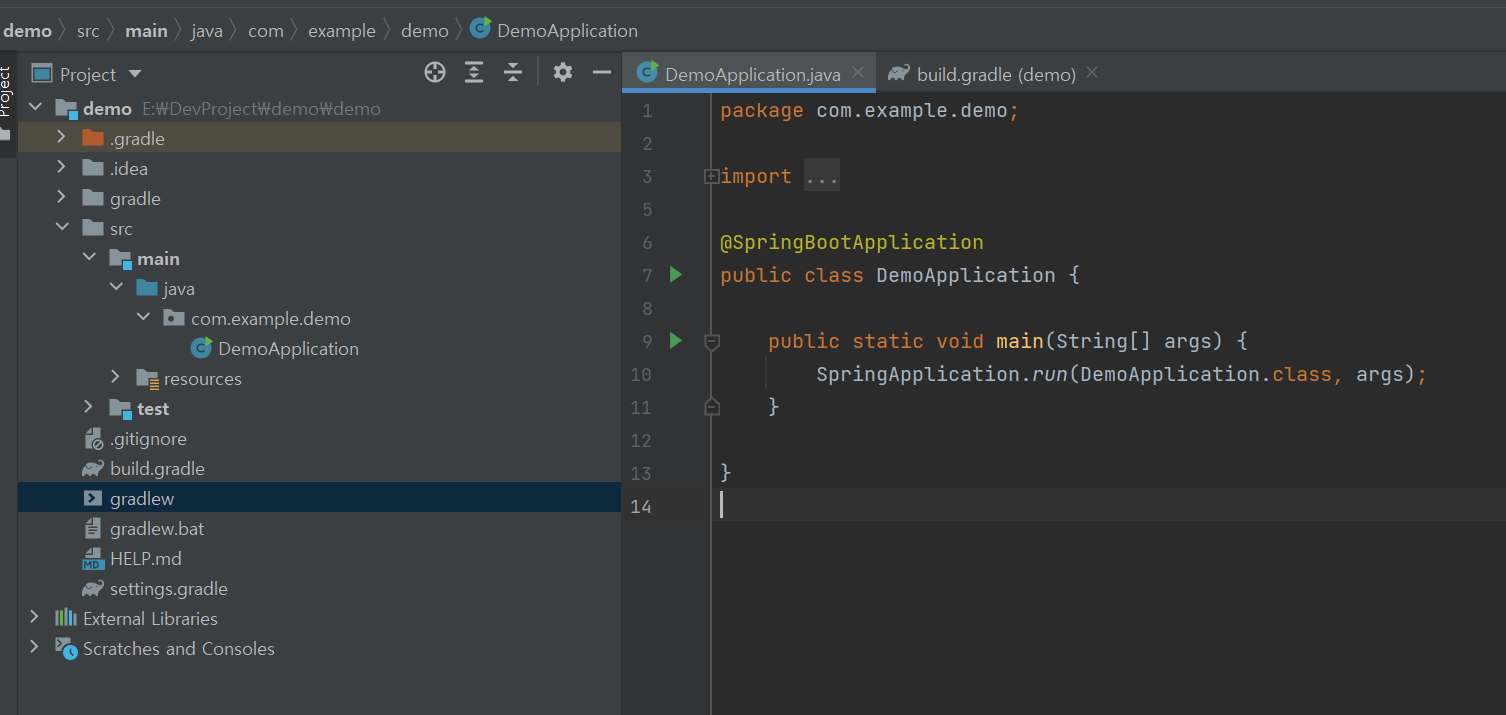Click the resources folder icon
This screenshot has width=1506, height=715.
(147, 378)
